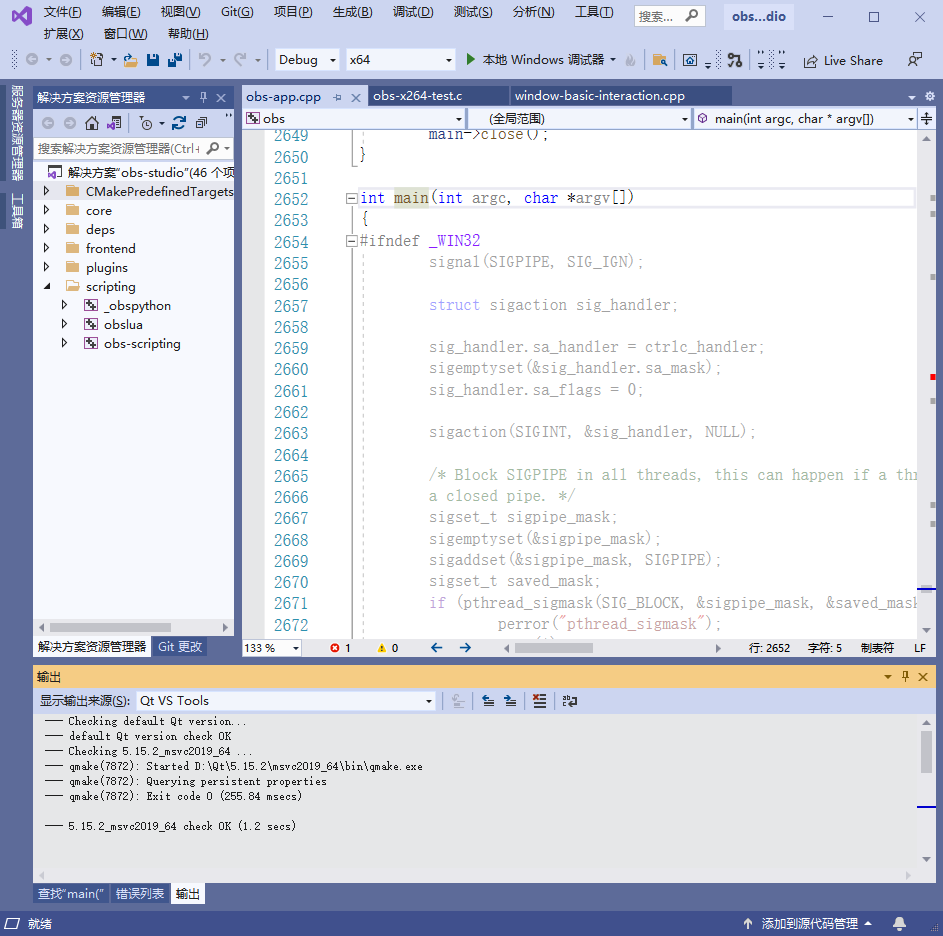Click the pending changes filter clock icon
Image resolution: width=943 pixels, height=936 pixels.
pos(146,123)
